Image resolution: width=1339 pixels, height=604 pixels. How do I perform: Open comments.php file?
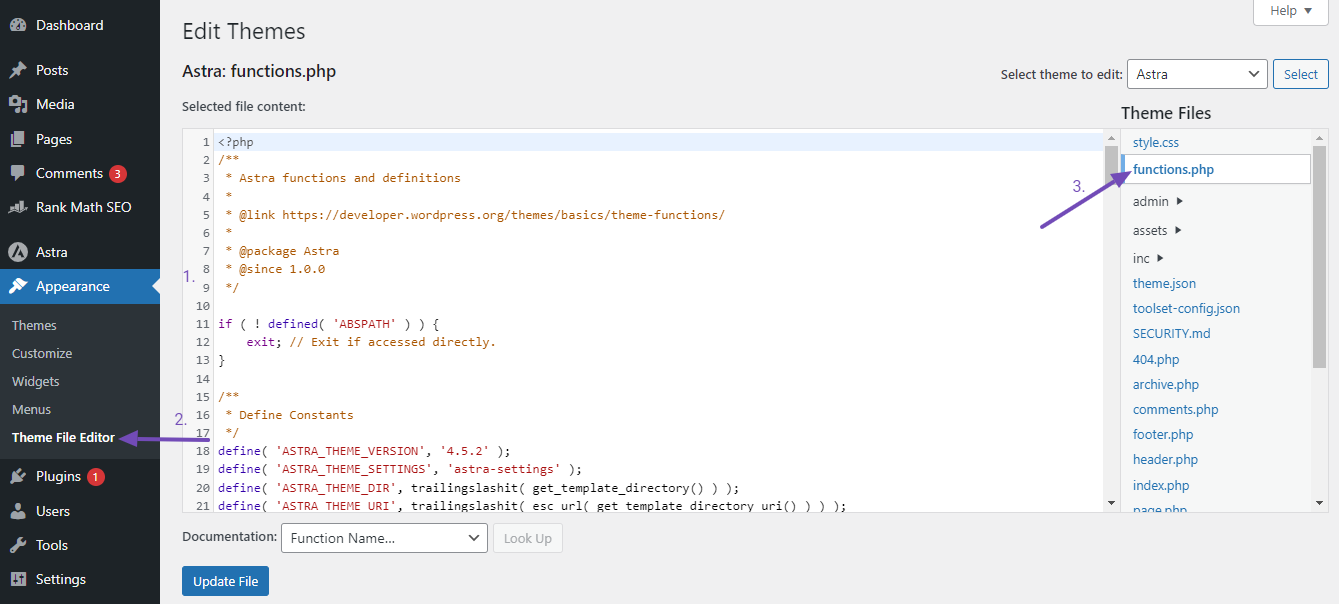pos(1176,409)
